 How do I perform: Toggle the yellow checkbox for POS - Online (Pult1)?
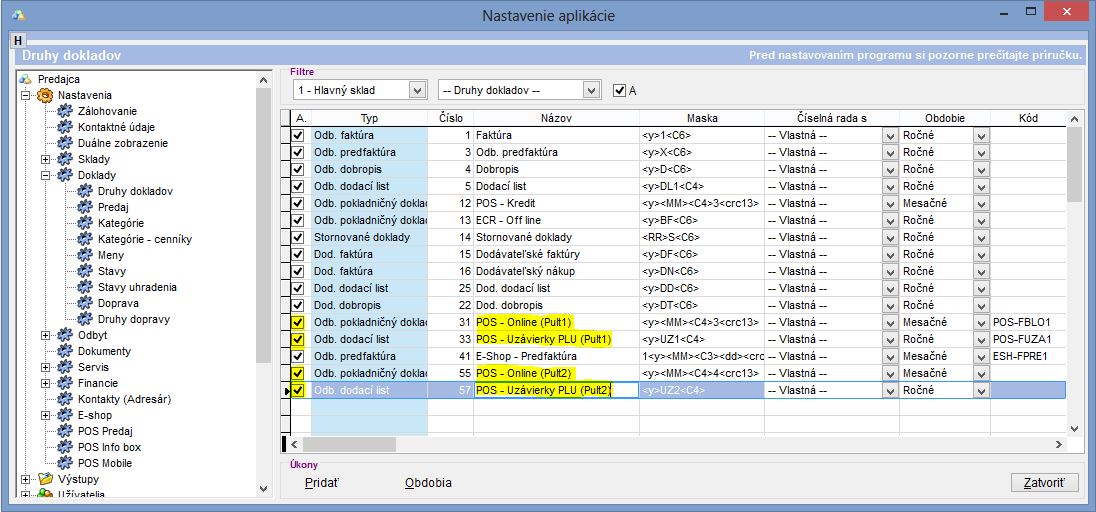point(298,322)
